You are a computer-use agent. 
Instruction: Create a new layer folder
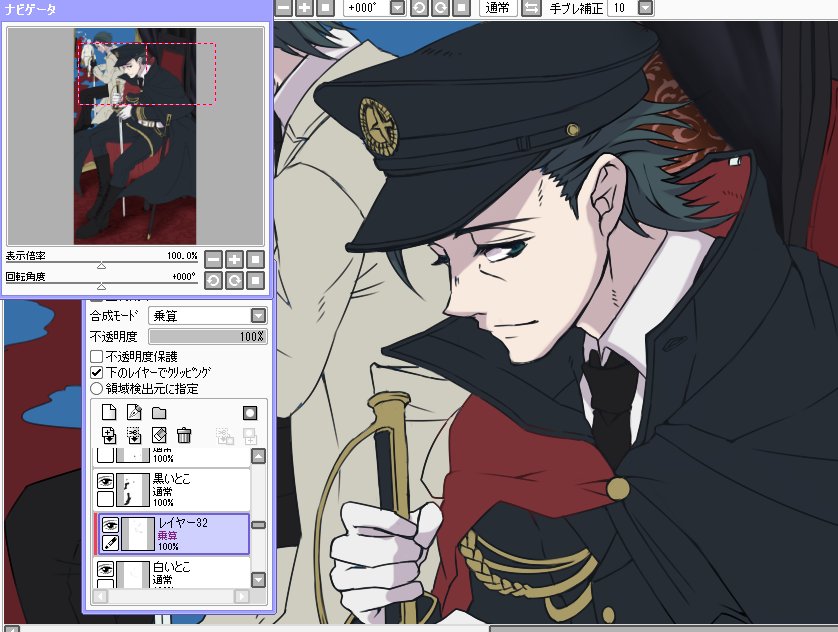[159, 413]
